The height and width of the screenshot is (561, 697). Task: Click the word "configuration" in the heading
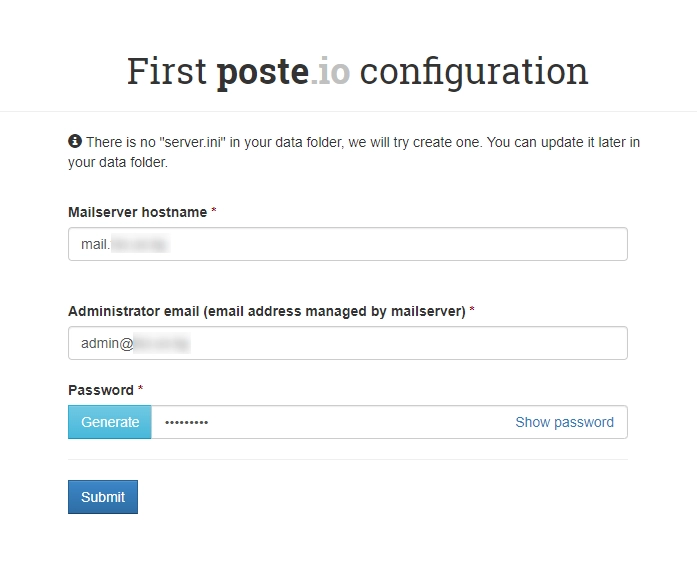(474, 71)
